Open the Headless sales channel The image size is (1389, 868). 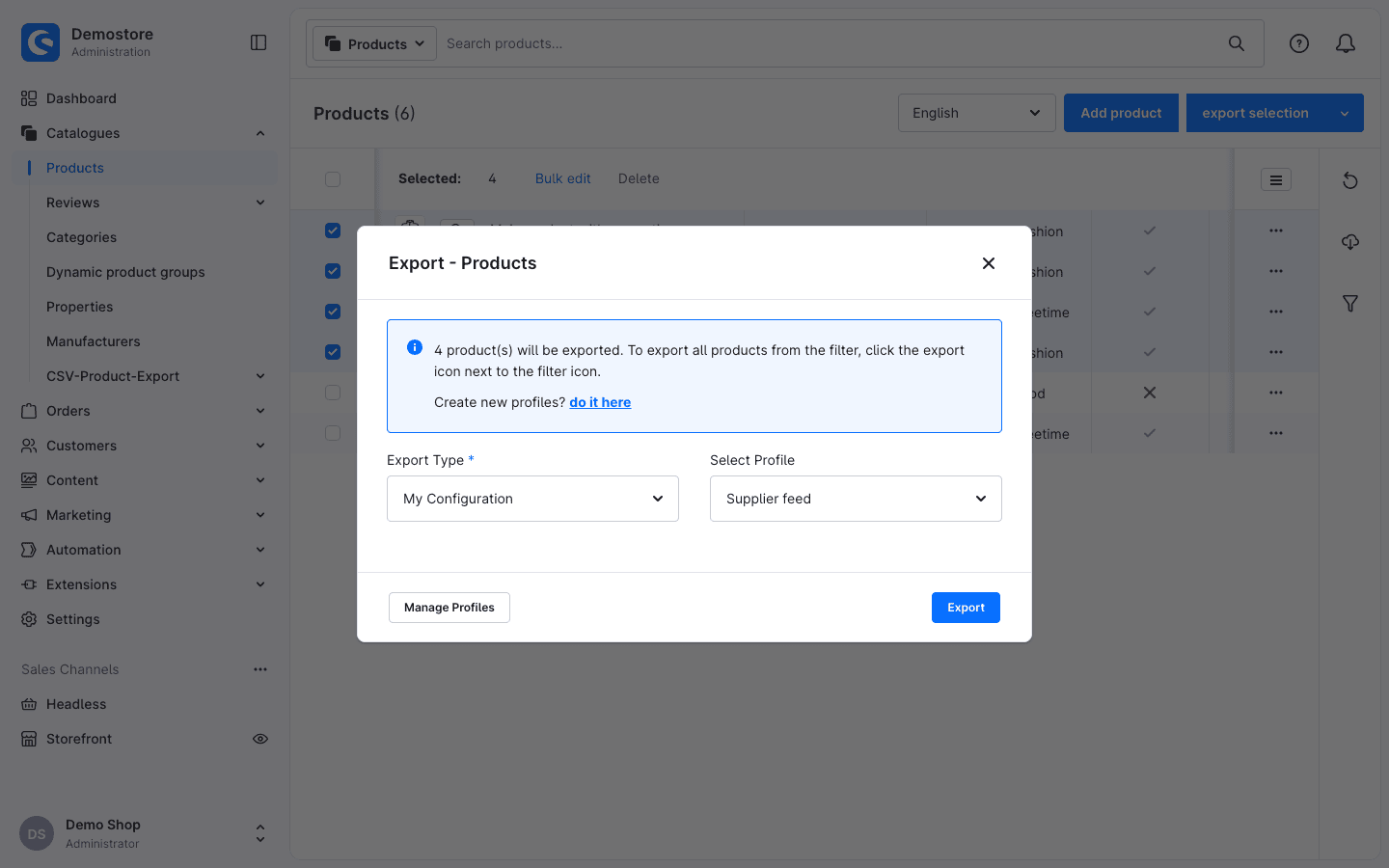76,704
